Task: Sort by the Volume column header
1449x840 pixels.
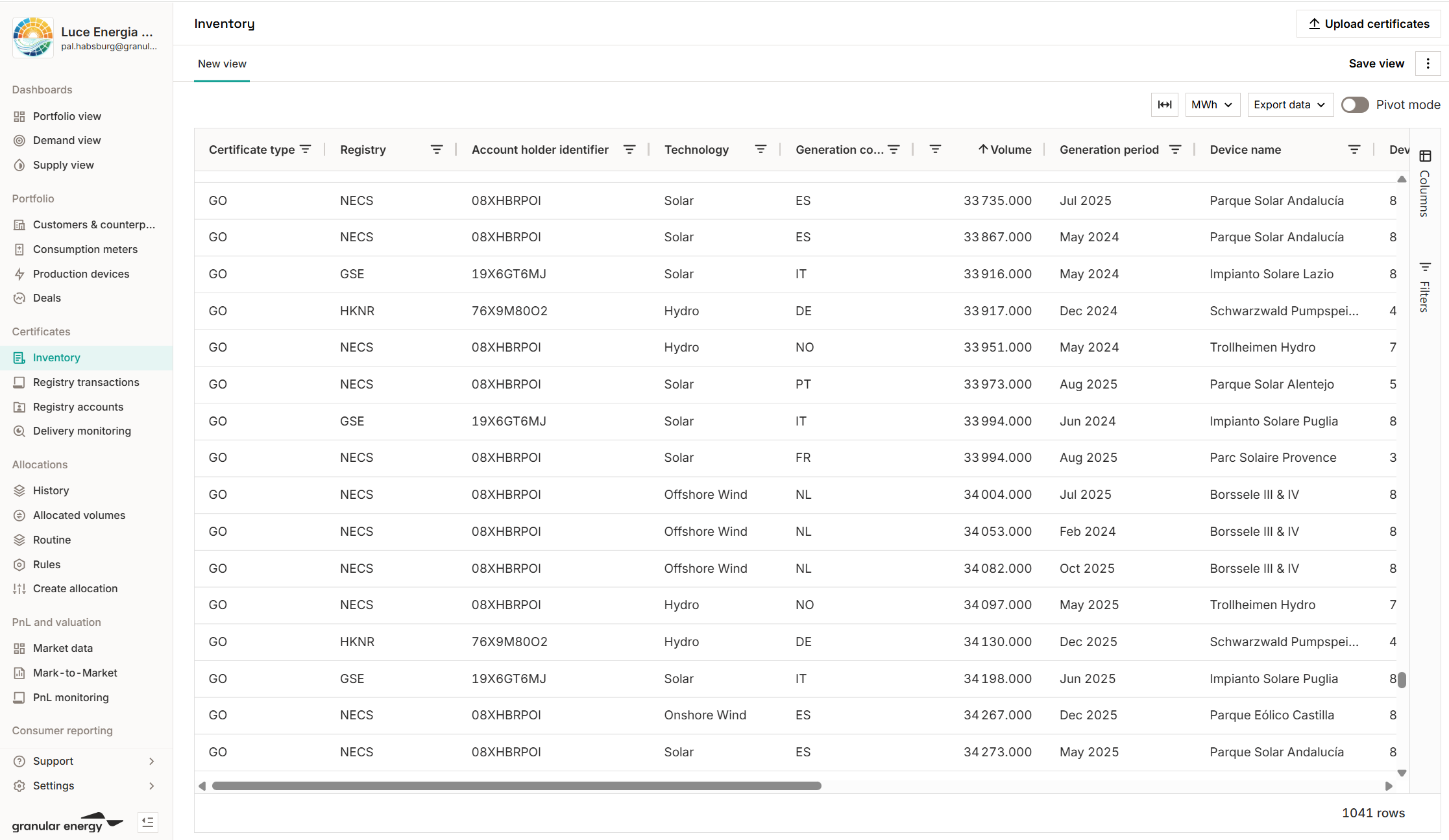Action: pyautogui.click(x=1010, y=149)
